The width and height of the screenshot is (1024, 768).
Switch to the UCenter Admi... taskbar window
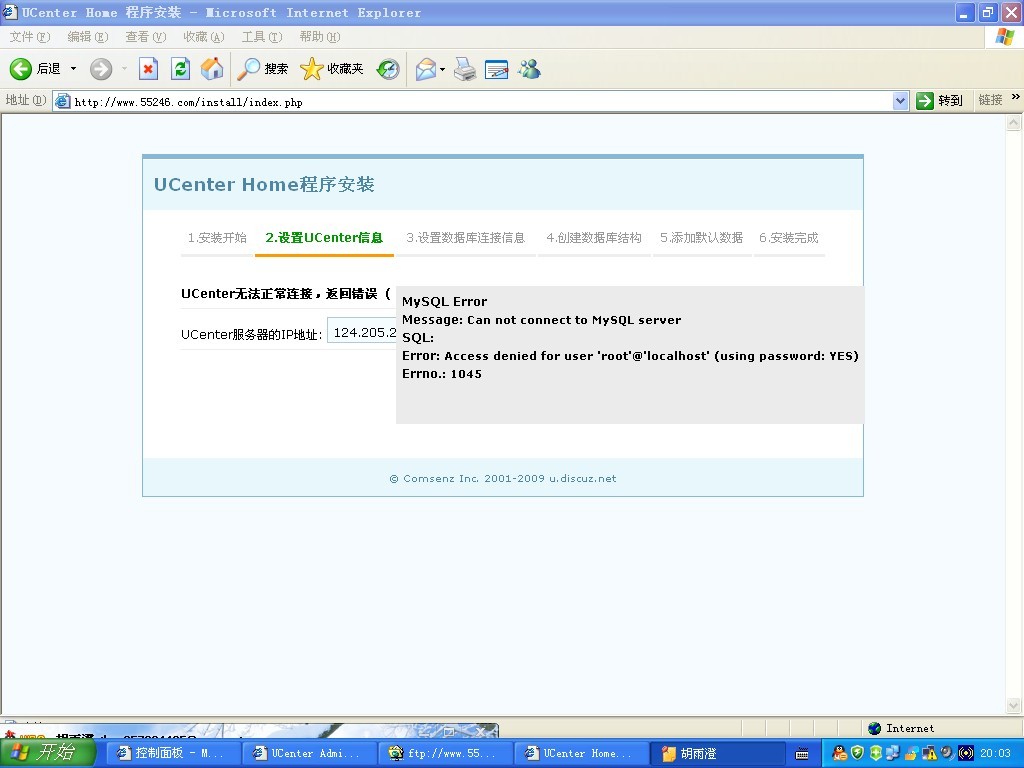coord(308,754)
